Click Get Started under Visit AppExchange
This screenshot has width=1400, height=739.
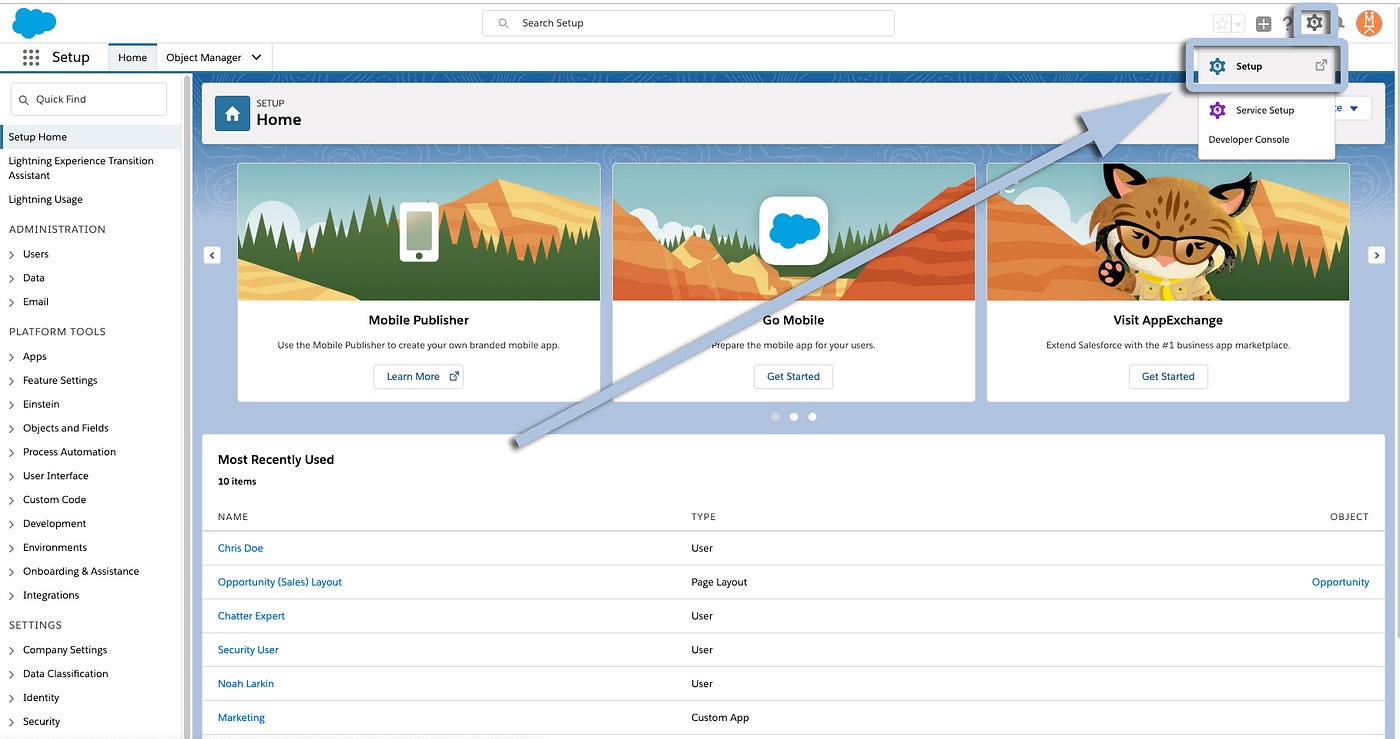click(x=1168, y=376)
